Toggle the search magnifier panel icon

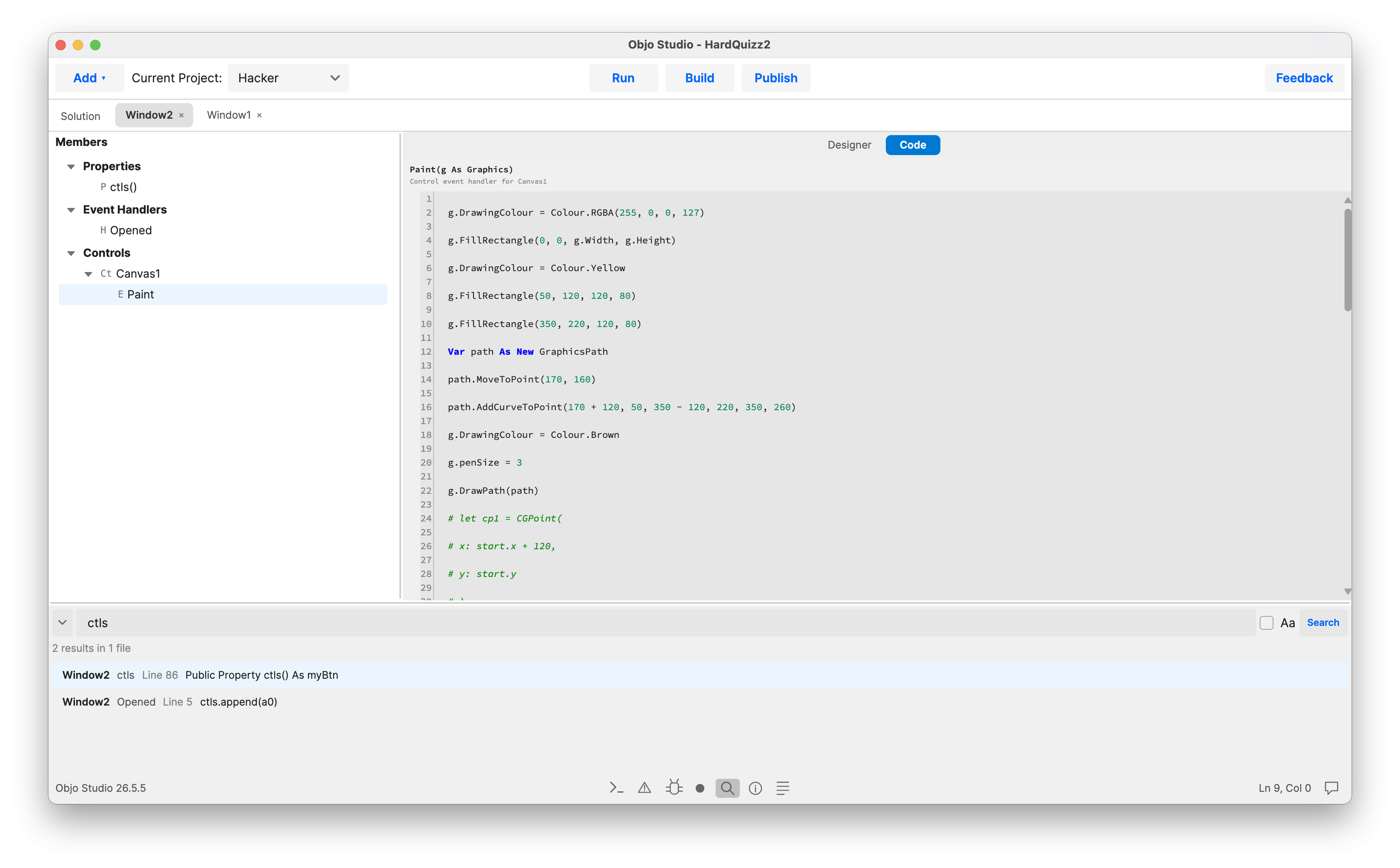[727, 787]
